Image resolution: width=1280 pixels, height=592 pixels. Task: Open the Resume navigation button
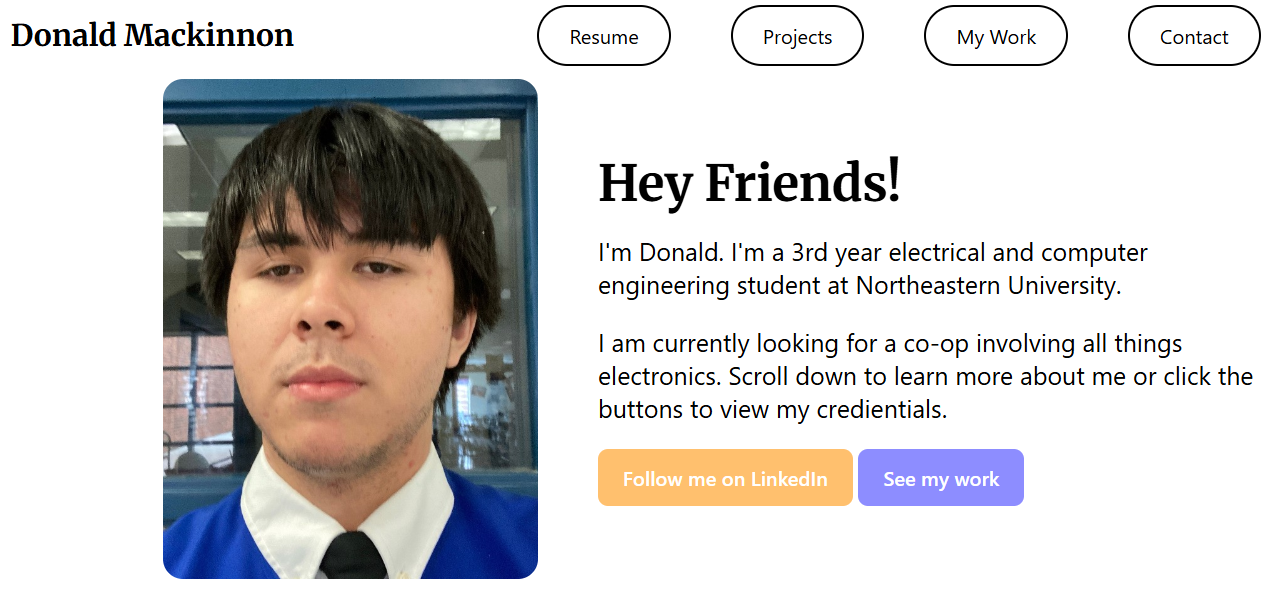(x=603, y=37)
